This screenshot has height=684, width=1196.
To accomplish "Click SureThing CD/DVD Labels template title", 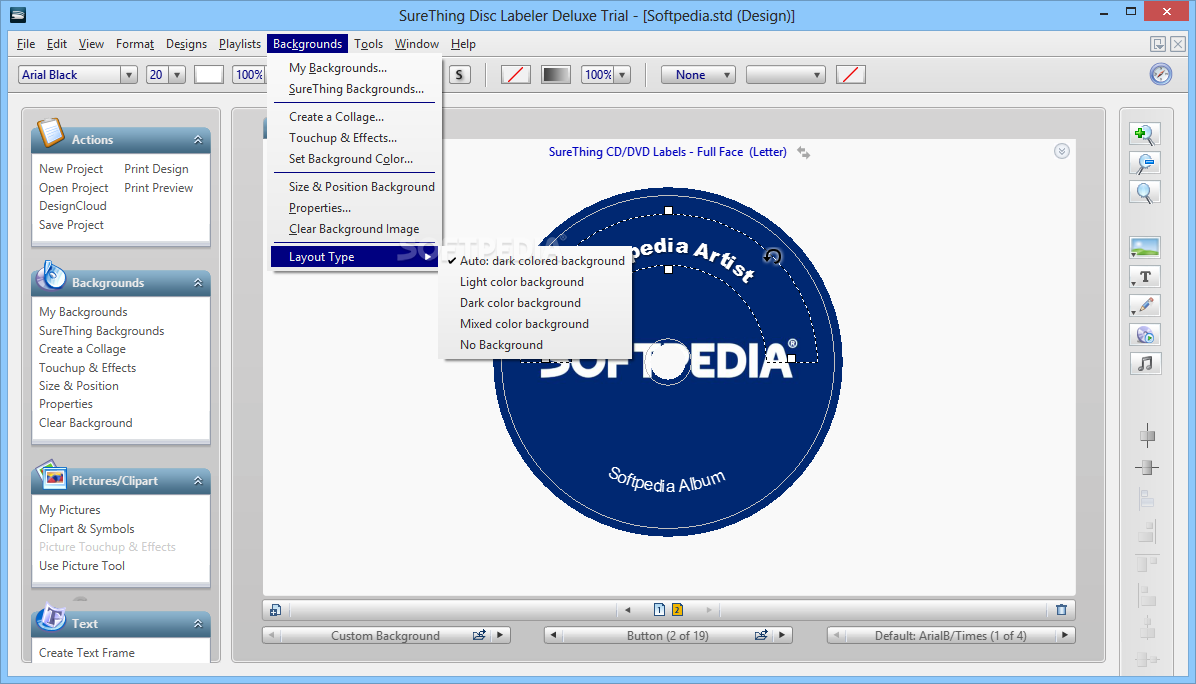I will click(x=667, y=152).
